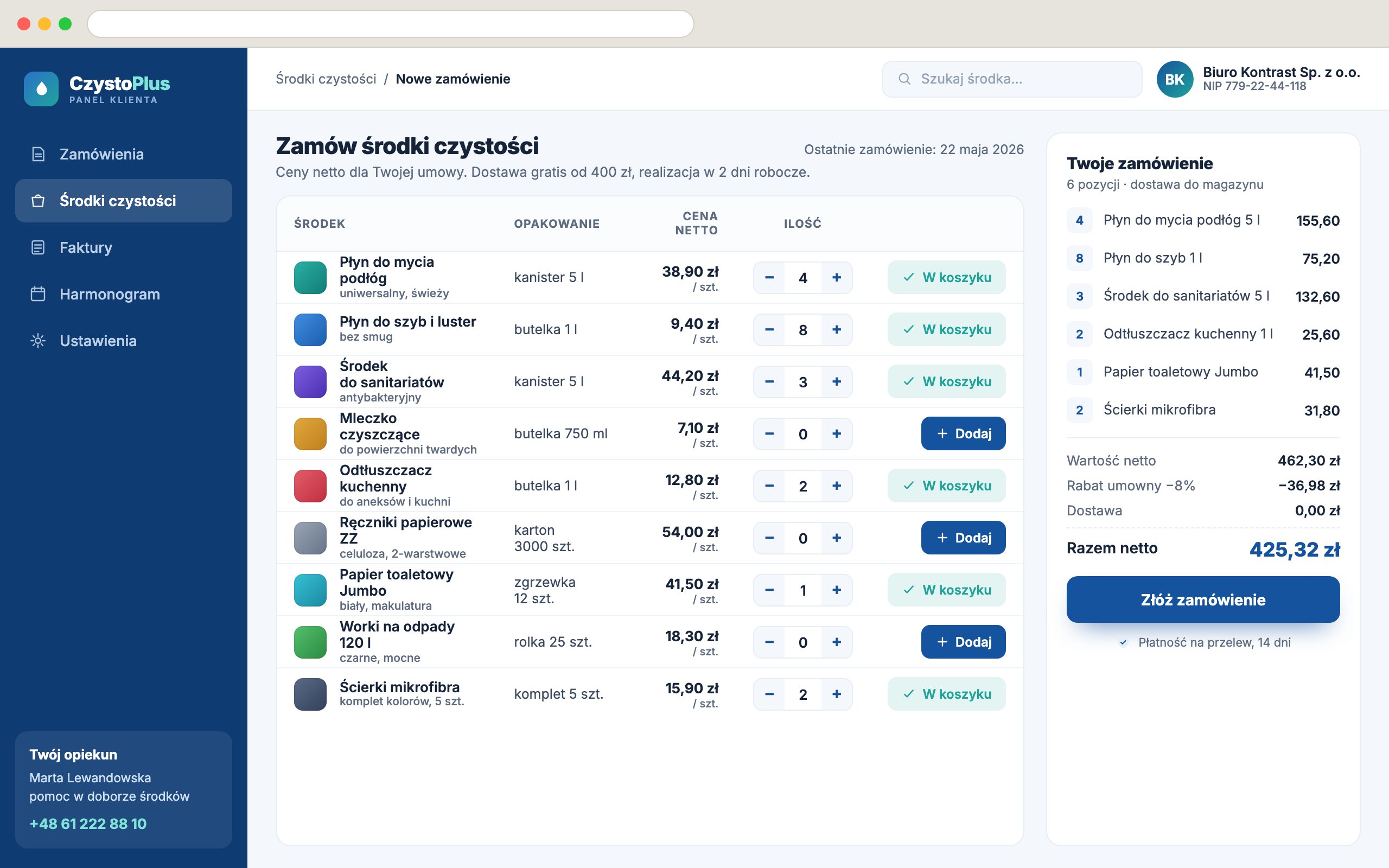Click blue Płyn do szyb product icon
The image size is (1389, 868).
tap(310, 329)
